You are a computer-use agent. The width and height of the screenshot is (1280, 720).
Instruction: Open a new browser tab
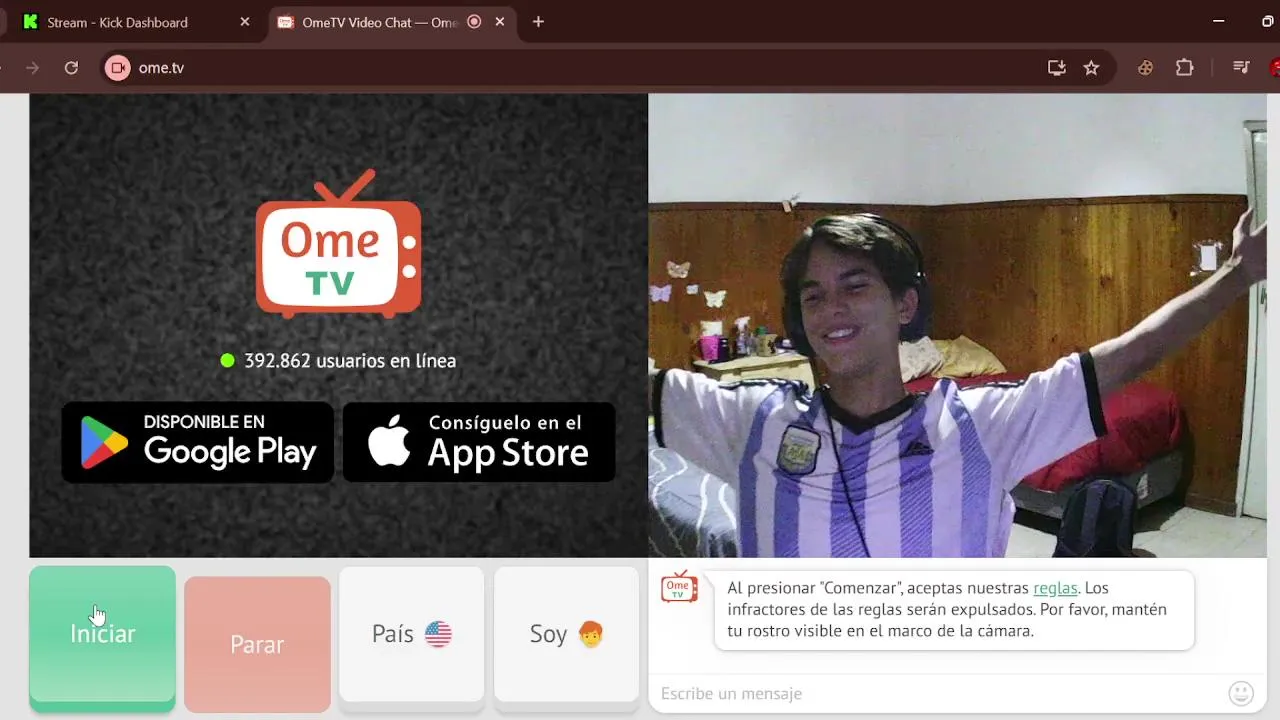click(x=538, y=22)
